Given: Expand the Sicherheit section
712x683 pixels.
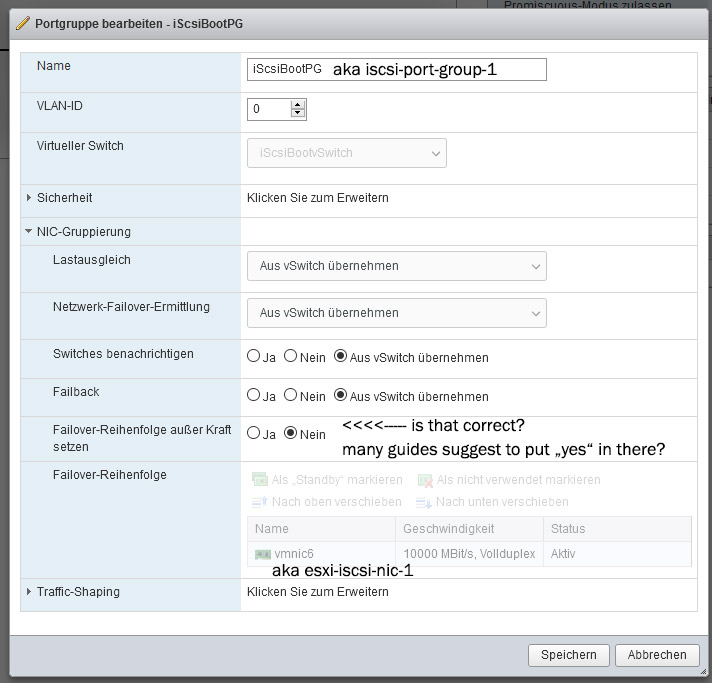Looking at the screenshot, I should click(x=29, y=198).
